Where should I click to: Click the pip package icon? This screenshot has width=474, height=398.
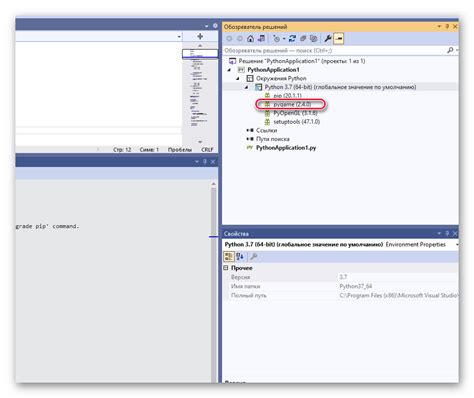tap(267, 96)
